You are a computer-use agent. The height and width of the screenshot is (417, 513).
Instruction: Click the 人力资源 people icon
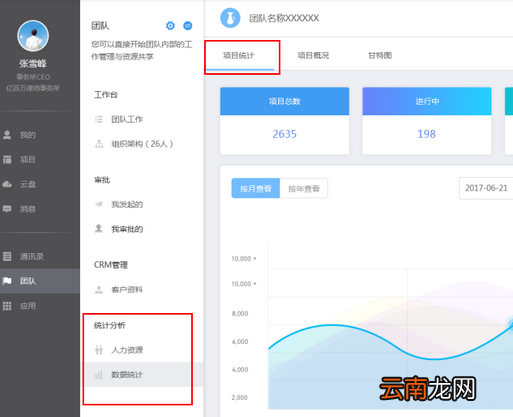pyautogui.click(x=99, y=350)
